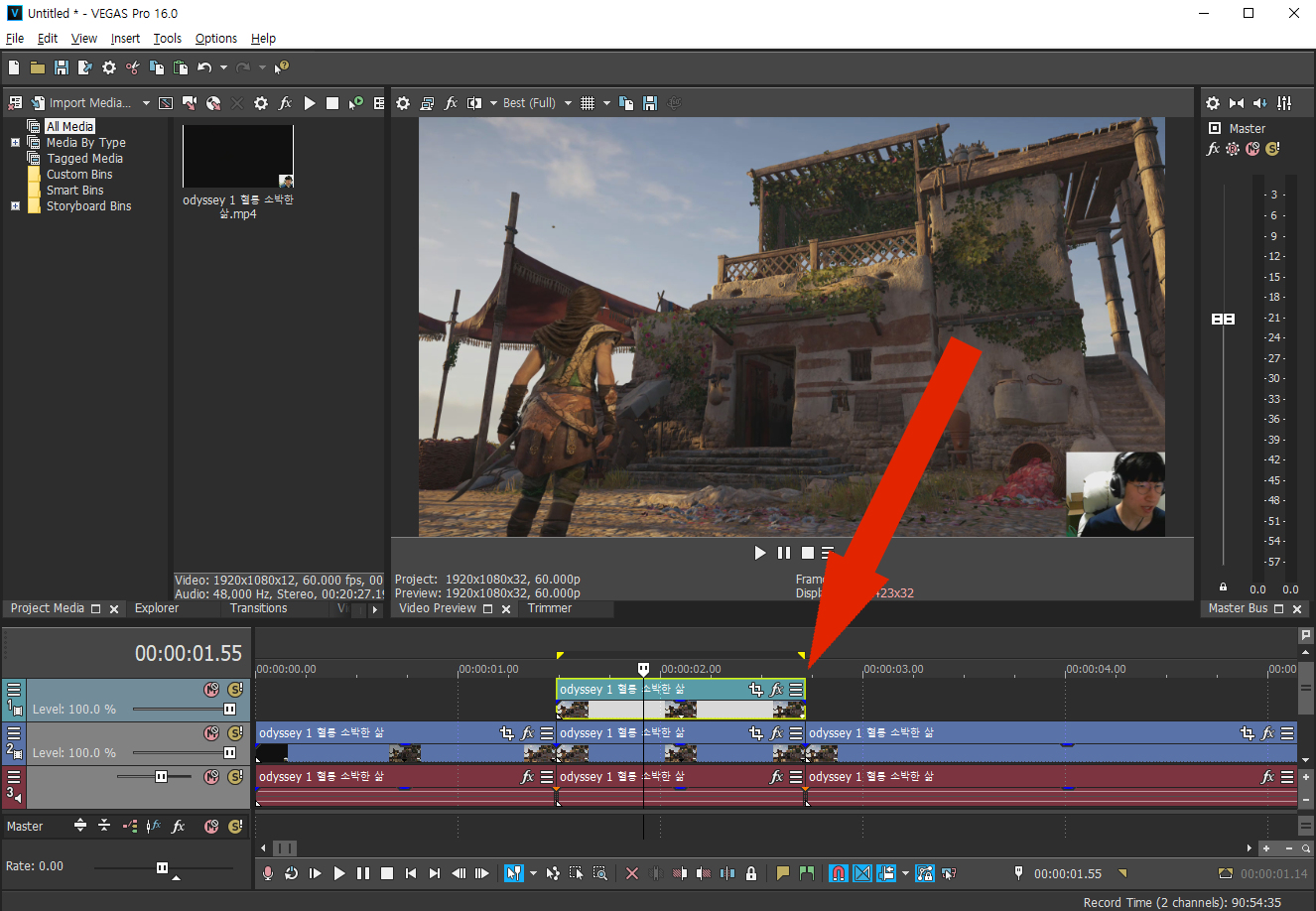
Task: Click the timeline Record microphone button
Action: click(x=267, y=873)
